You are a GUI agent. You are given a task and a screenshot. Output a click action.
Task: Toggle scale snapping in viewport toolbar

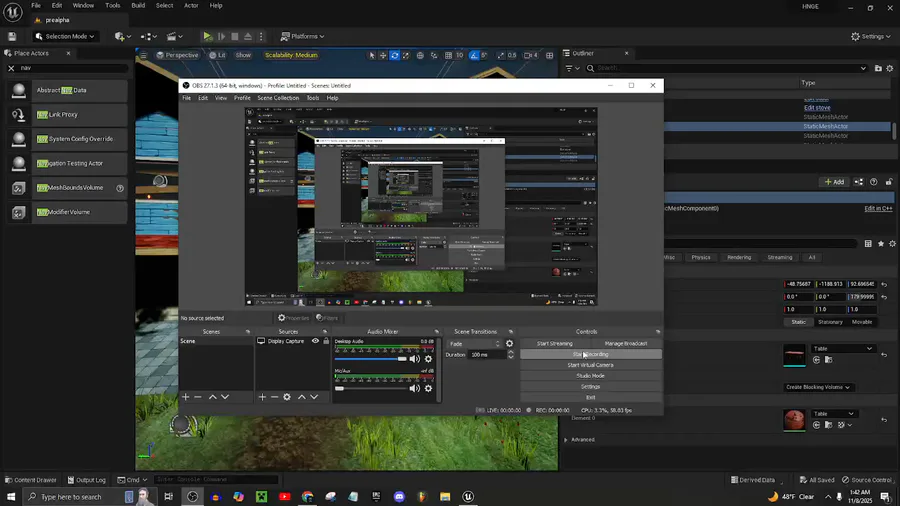pos(501,55)
